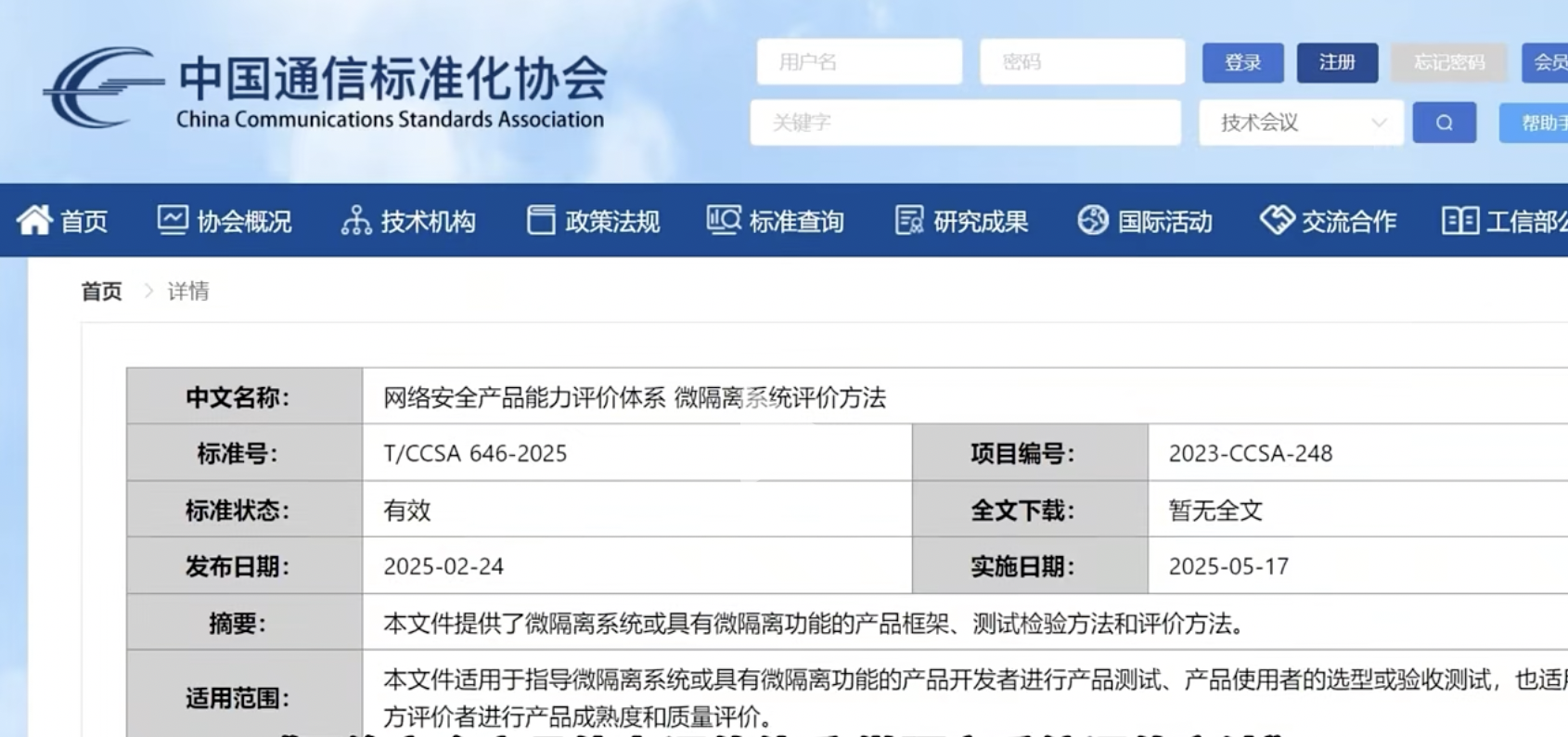Click the 适用范围 description text
The width and height of the screenshot is (1568, 737).
975,698
